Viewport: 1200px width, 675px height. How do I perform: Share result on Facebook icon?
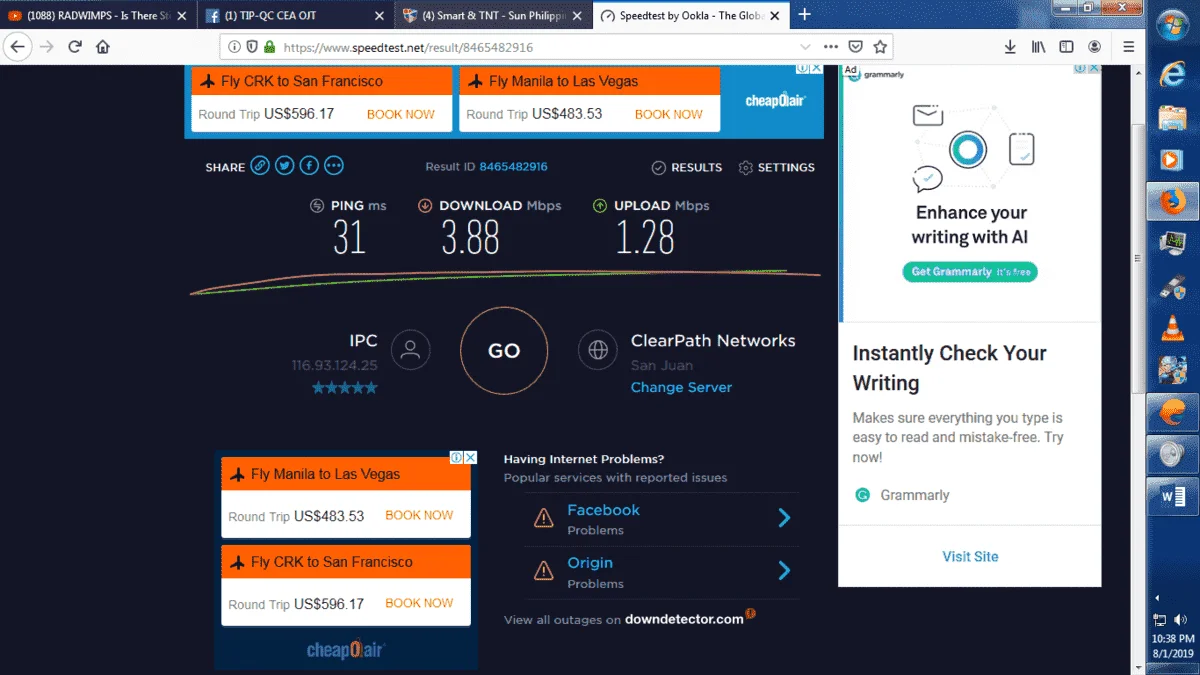[x=309, y=166]
